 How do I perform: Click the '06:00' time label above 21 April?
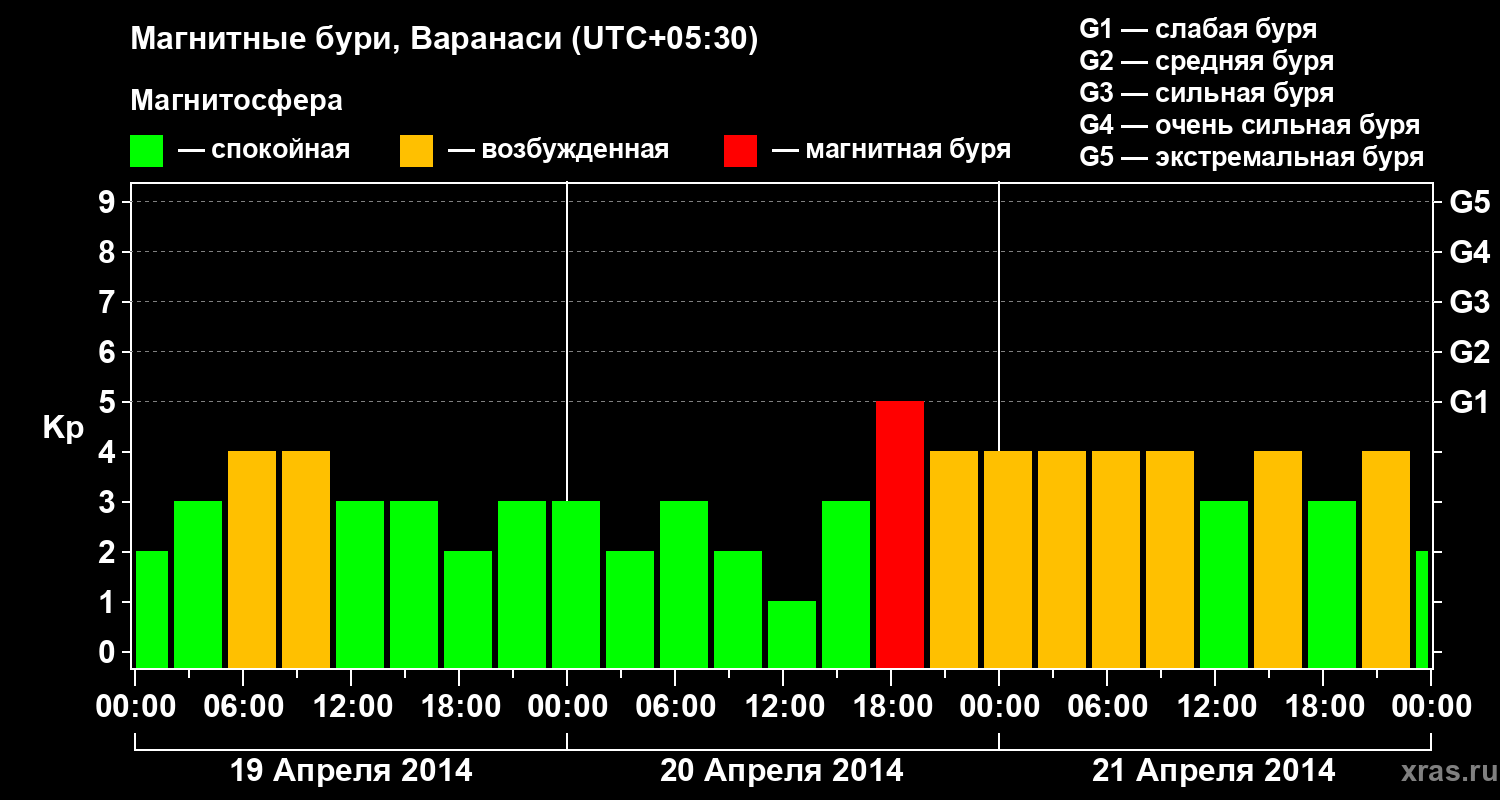coord(1108,706)
